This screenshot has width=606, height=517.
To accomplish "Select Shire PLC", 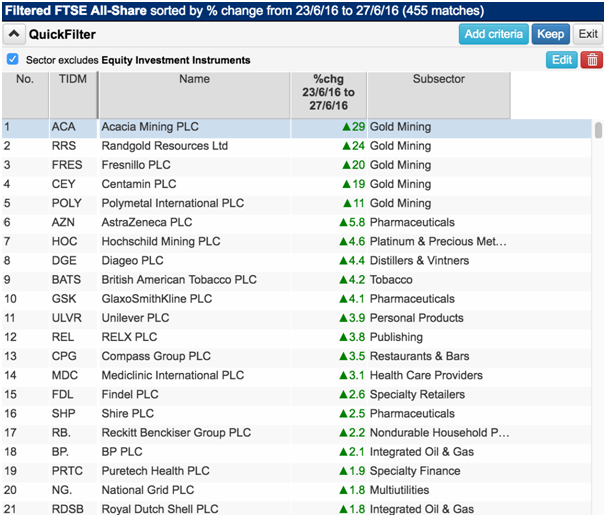I will coord(128,414).
